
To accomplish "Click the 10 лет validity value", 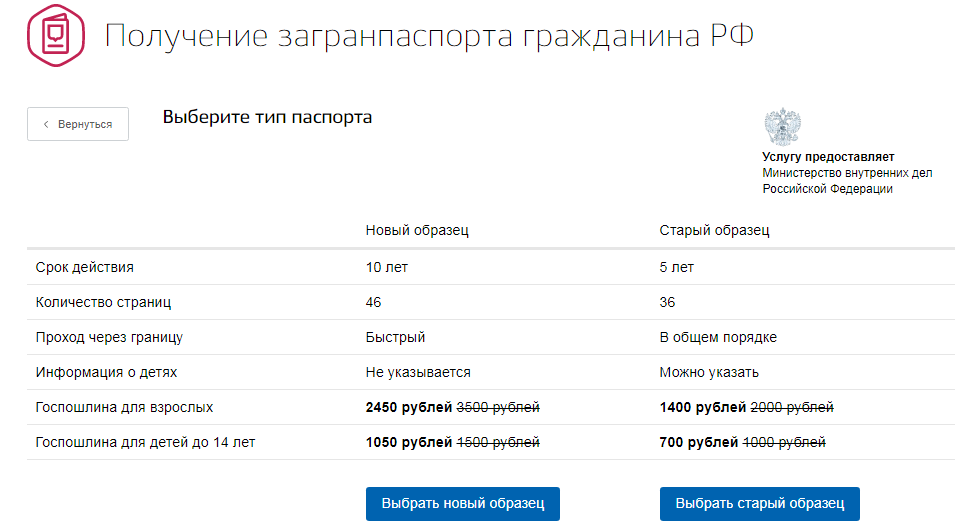I will (x=387, y=268).
